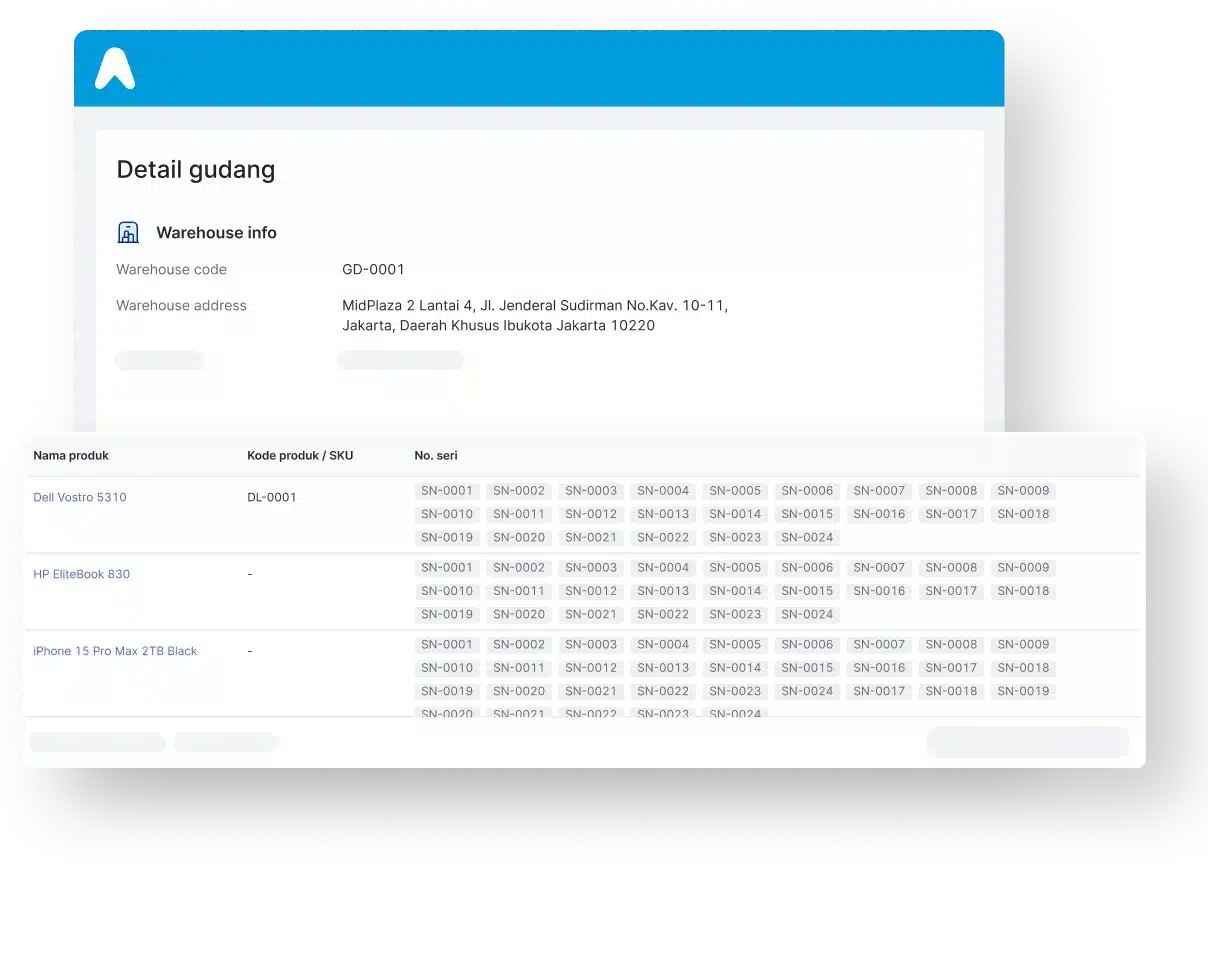Select SN-0018 tag in HP EliteBook row
Image resolution: width=1208 pixels, height=958 pixels.
[x=1023, y=591]
